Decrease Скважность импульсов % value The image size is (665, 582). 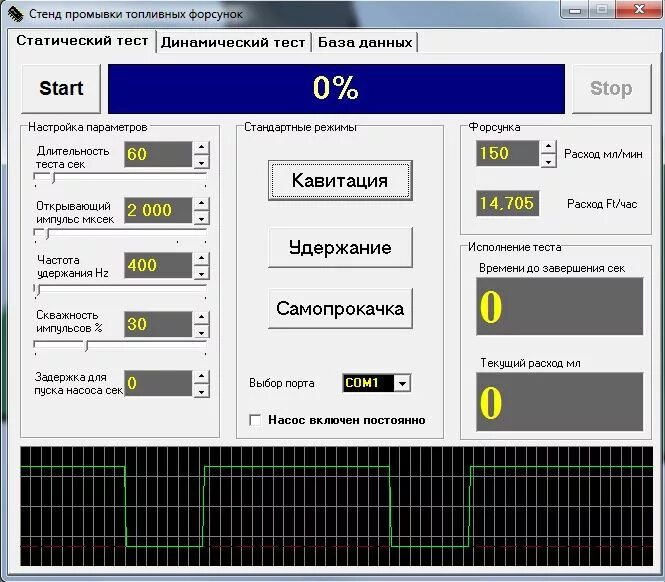click(x=201, y=332)
